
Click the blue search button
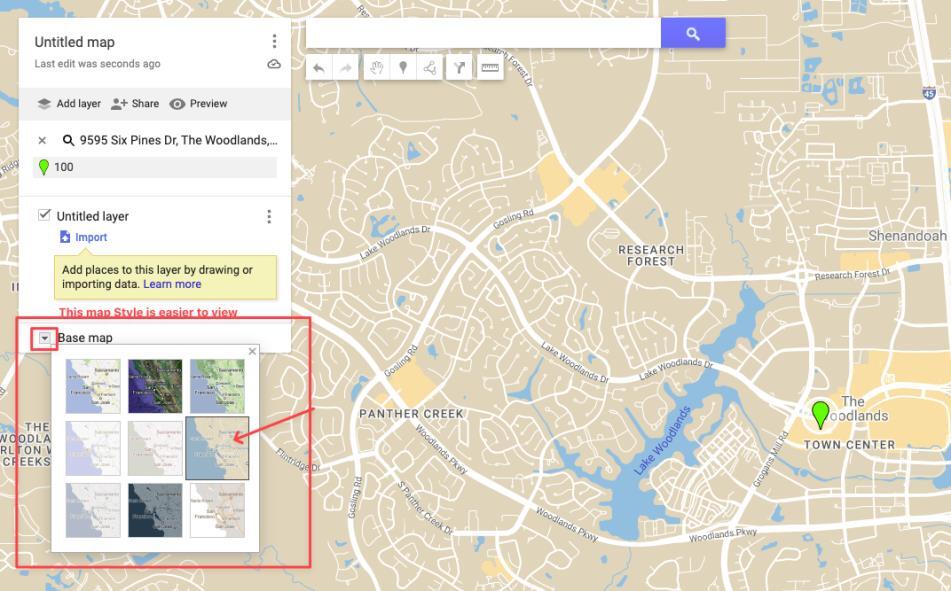[693, 33]
